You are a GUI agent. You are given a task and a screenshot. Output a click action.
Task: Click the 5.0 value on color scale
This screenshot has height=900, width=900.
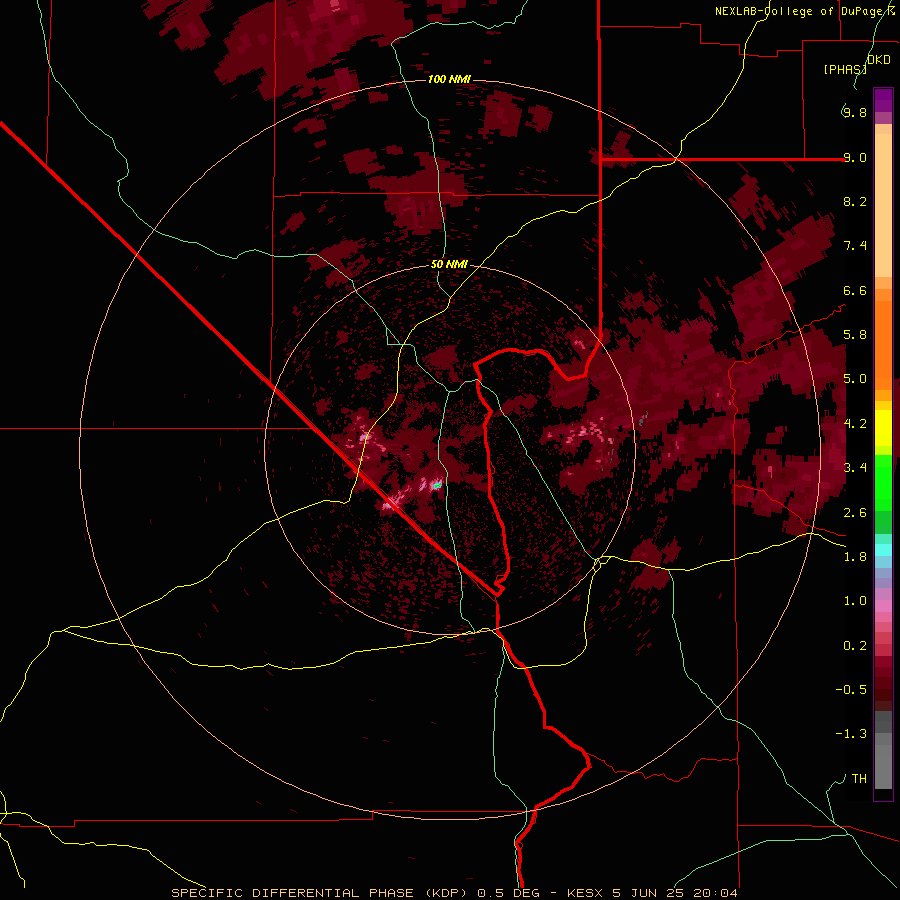tap(855, 379)
